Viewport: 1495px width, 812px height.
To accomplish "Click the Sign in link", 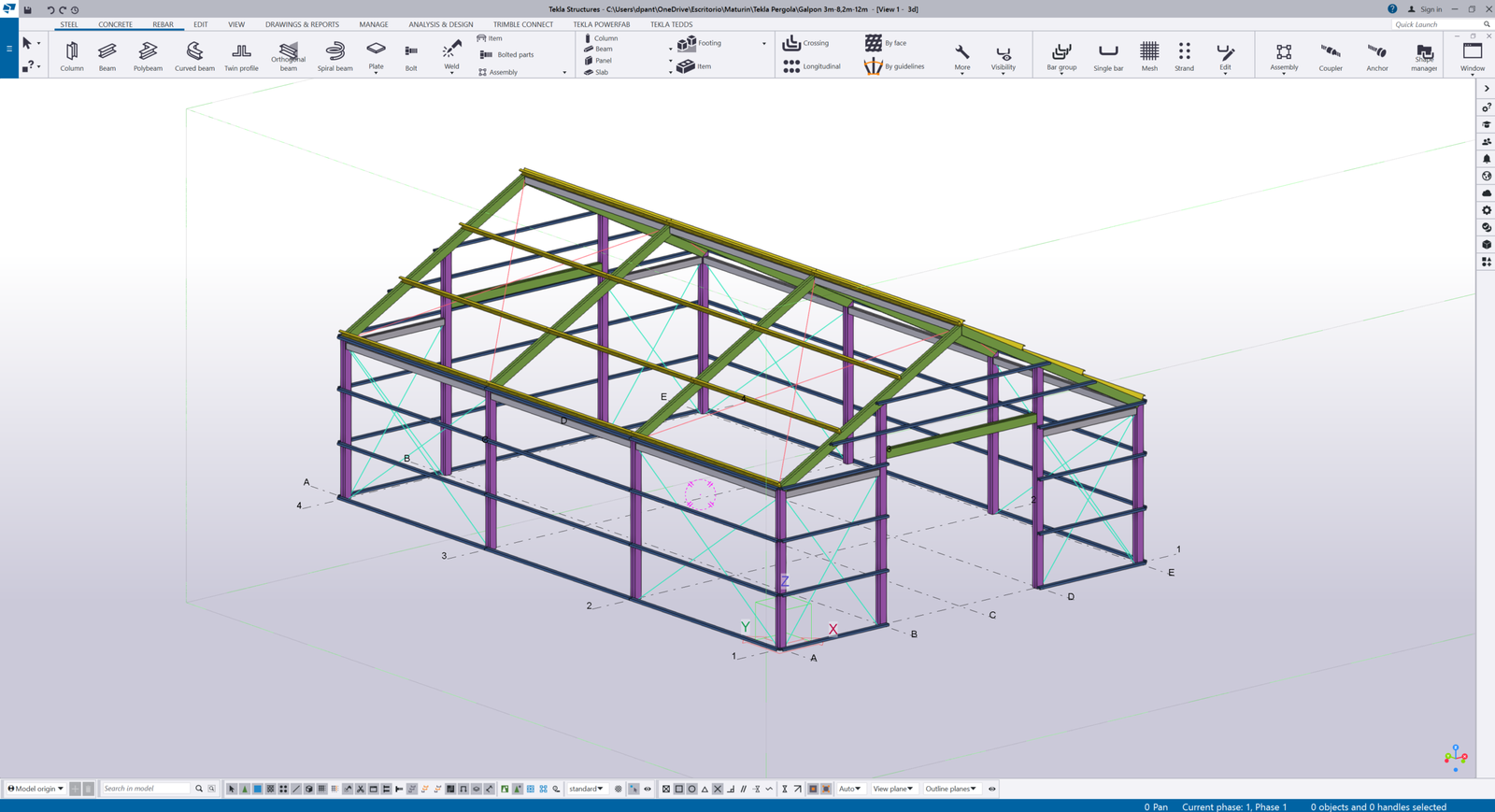I will [1431, 9].
